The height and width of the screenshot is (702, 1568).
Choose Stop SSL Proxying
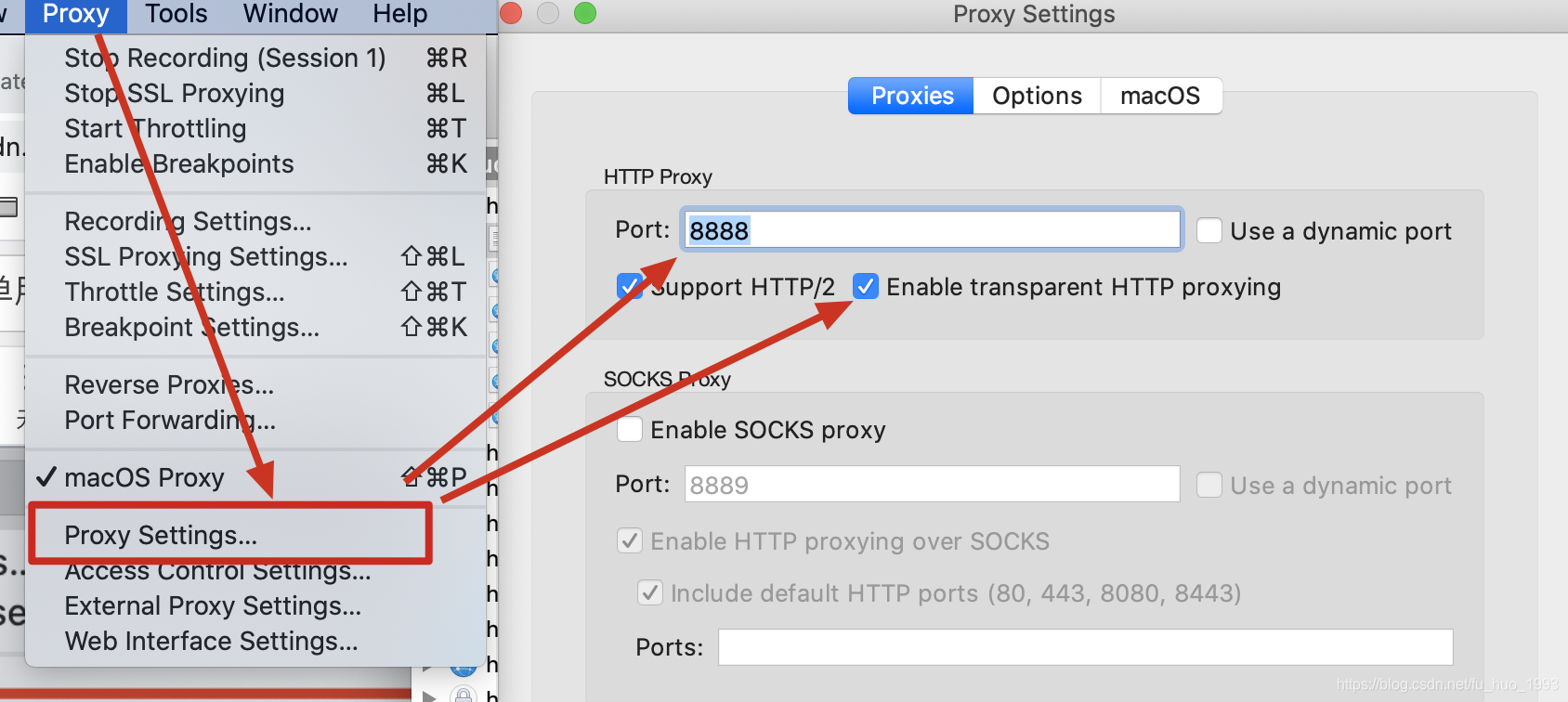(255, 93)
